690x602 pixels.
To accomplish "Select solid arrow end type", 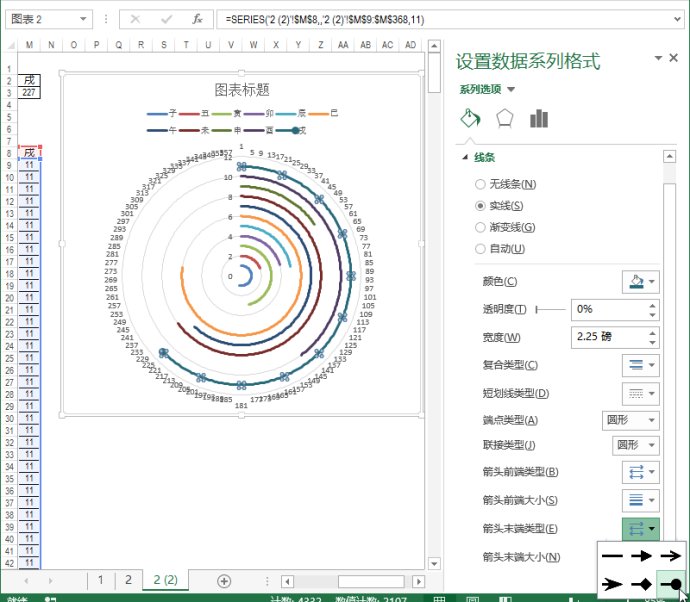I will tap(641, 556).
